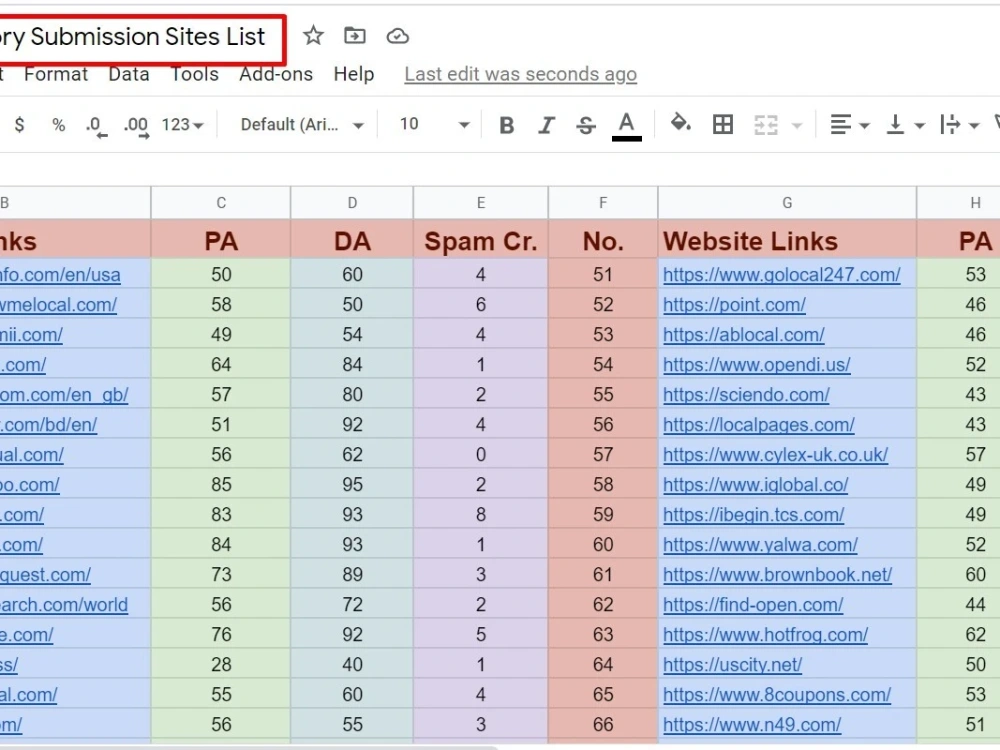Screen dimensions: 1000x750
Task: Select column D header
Action: 352,203
